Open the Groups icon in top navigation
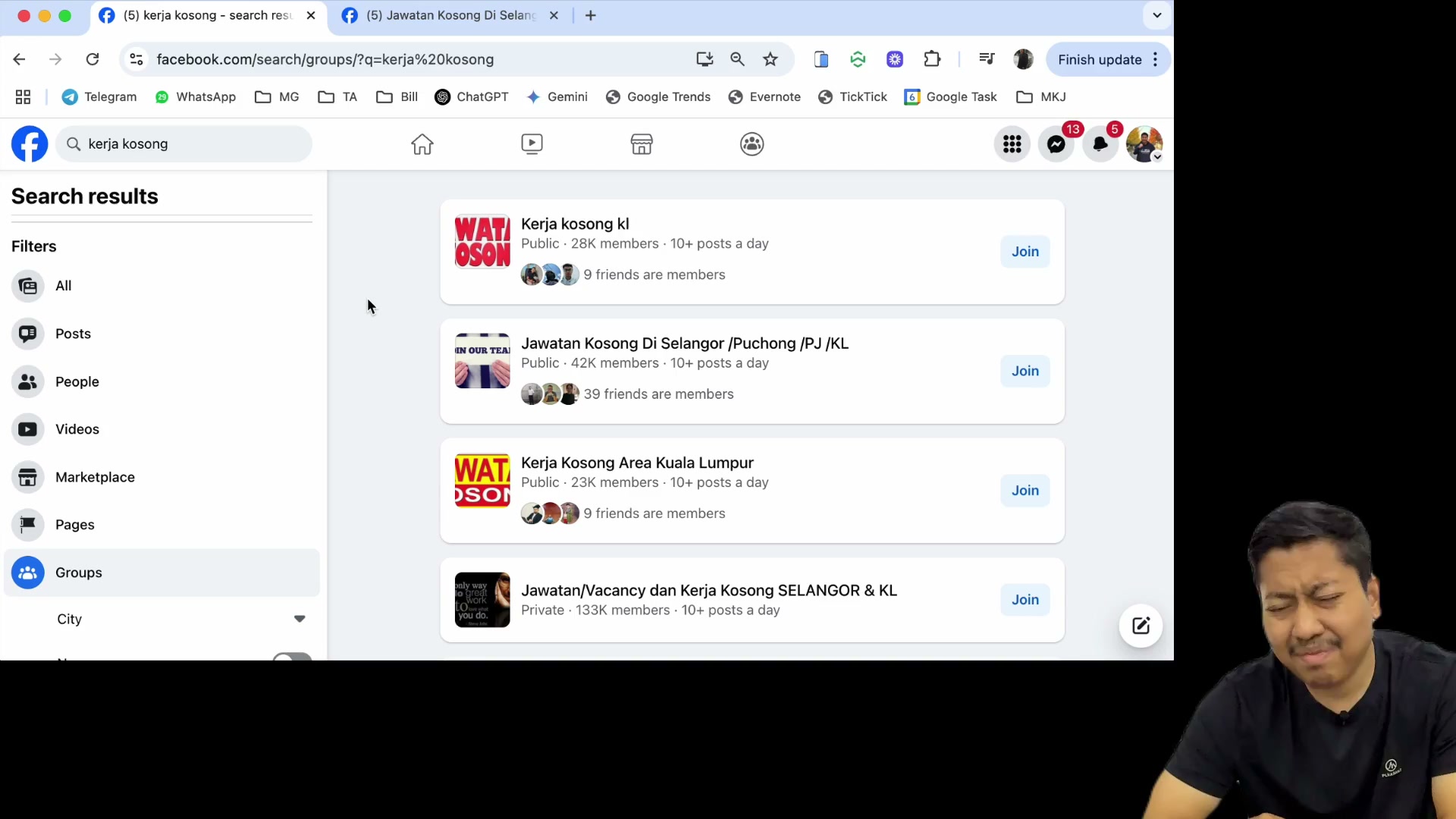1456x819 pixels. (x=752, y=144)
